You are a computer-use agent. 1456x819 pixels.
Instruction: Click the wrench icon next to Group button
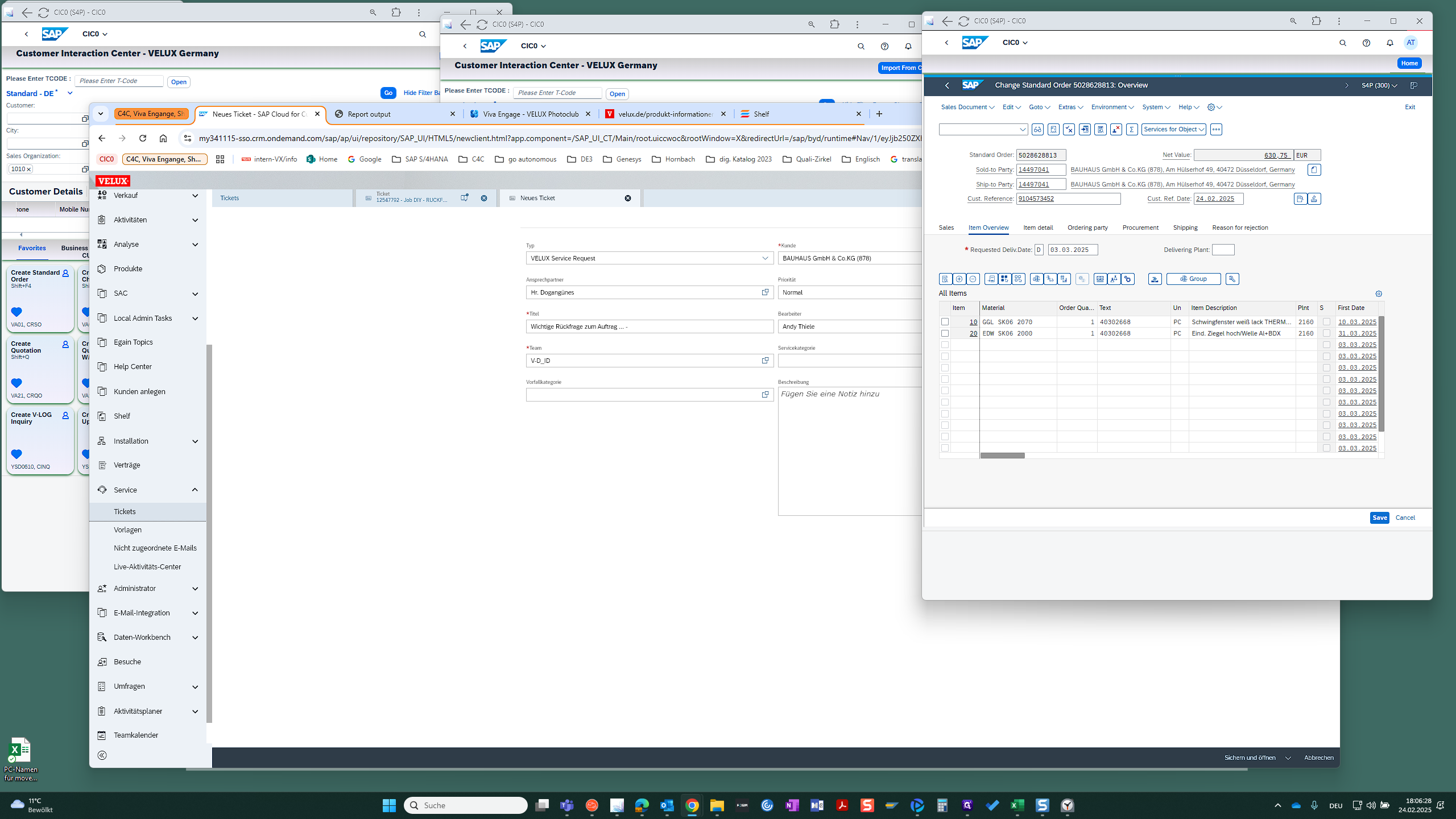[1232, 279]
